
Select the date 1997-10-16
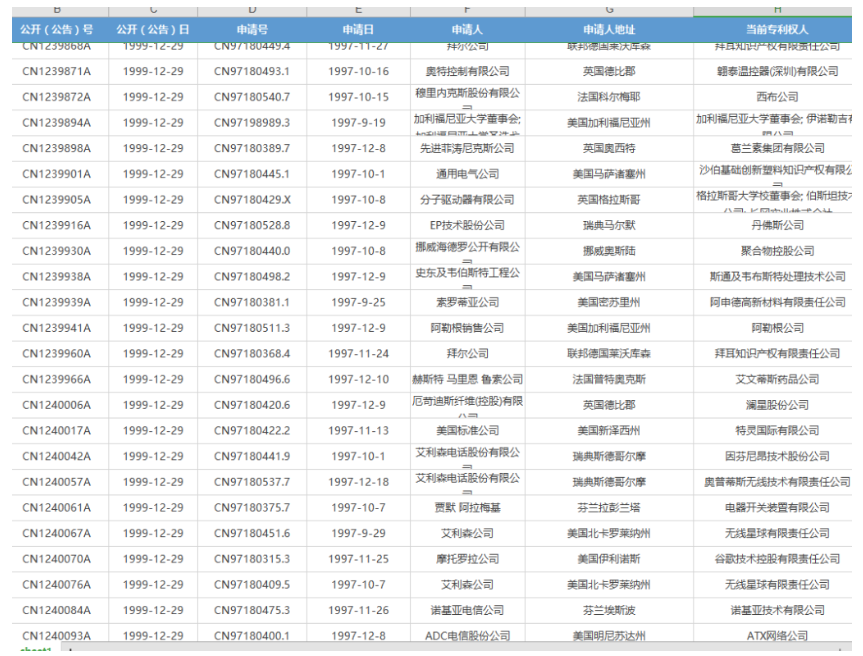pyautogui.click(x=358, y=72)
